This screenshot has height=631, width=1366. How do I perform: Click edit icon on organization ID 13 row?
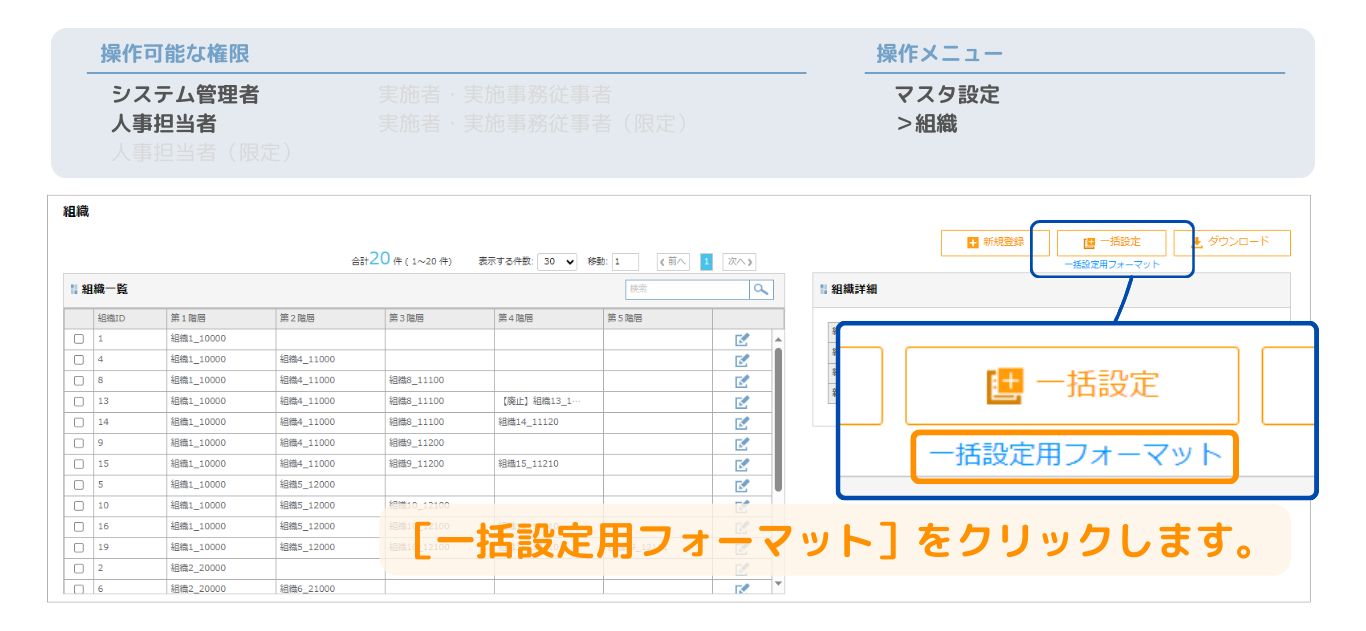(x=741, y=402)
